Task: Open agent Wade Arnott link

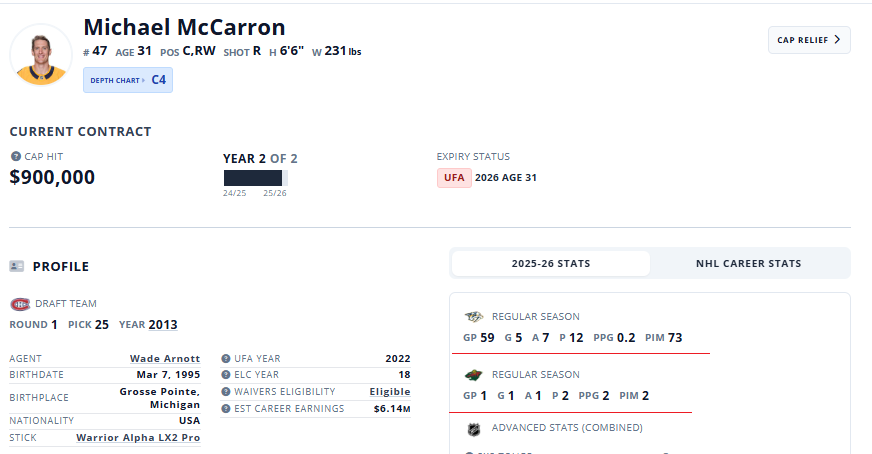Action: click(165, 359)
